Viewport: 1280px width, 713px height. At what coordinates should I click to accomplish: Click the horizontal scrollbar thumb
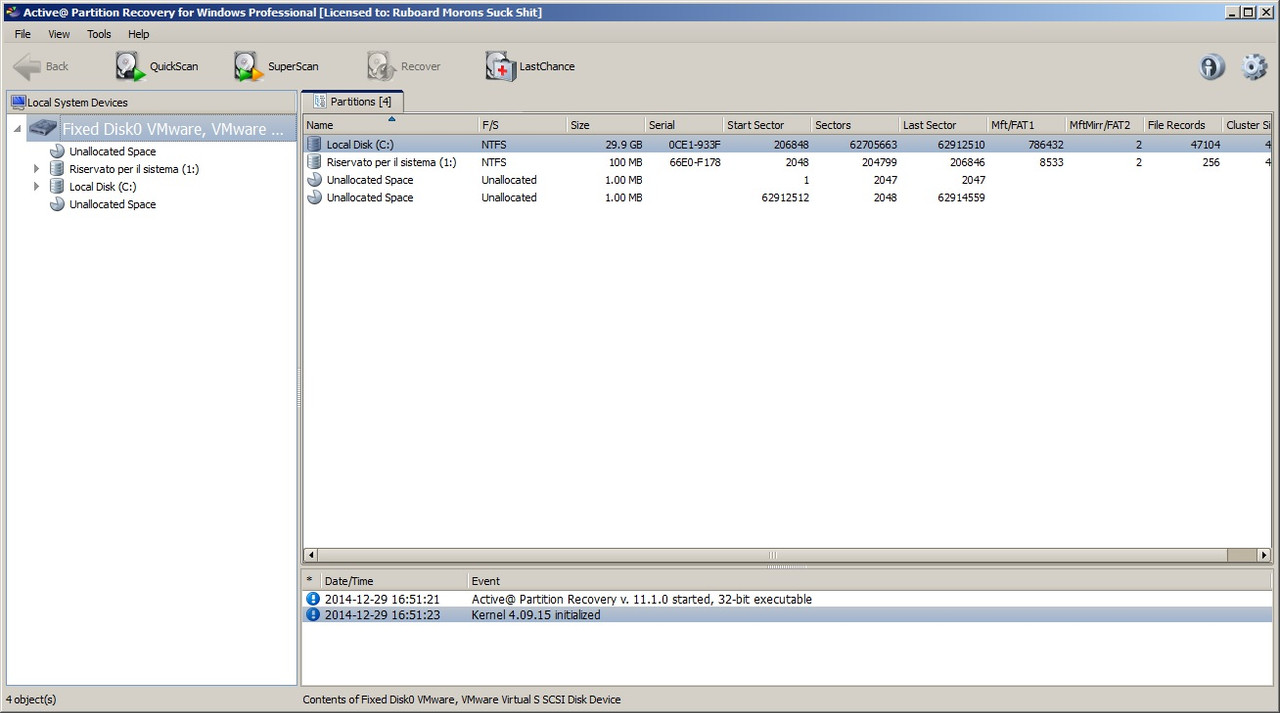click(x=773, y=555)
